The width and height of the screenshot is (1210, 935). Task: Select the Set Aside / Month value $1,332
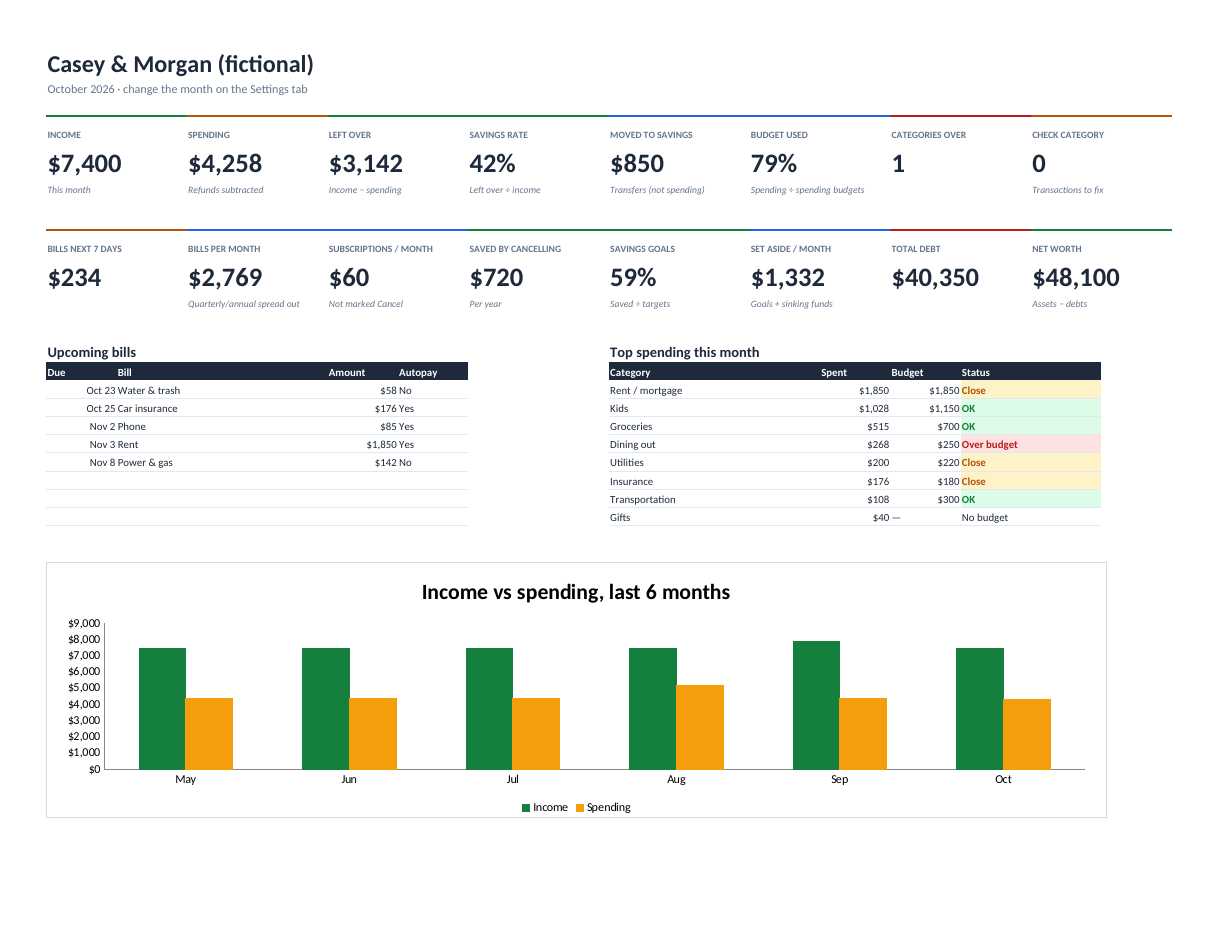coord(788,278)
